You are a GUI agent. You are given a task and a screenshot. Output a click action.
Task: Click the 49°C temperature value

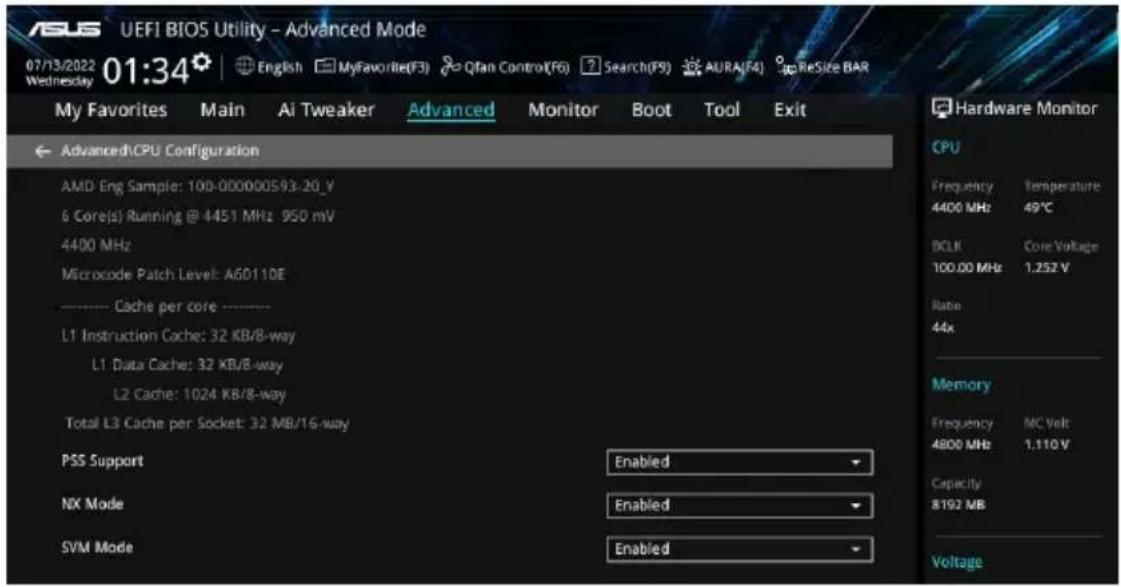click(x=1038, y=208)
